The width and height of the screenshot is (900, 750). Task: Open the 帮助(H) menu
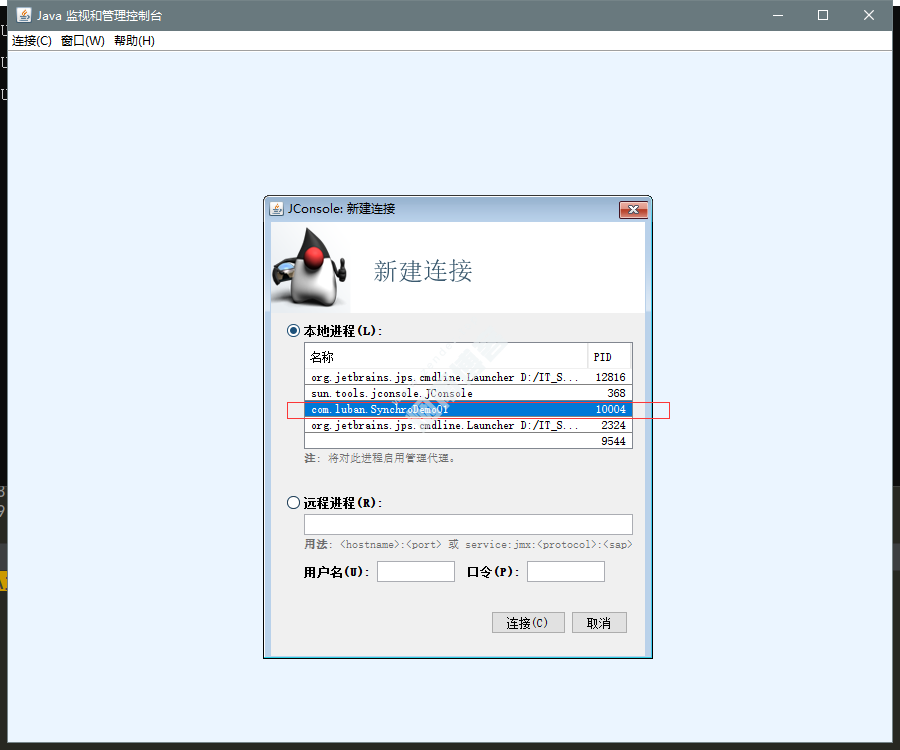(134, 41)
